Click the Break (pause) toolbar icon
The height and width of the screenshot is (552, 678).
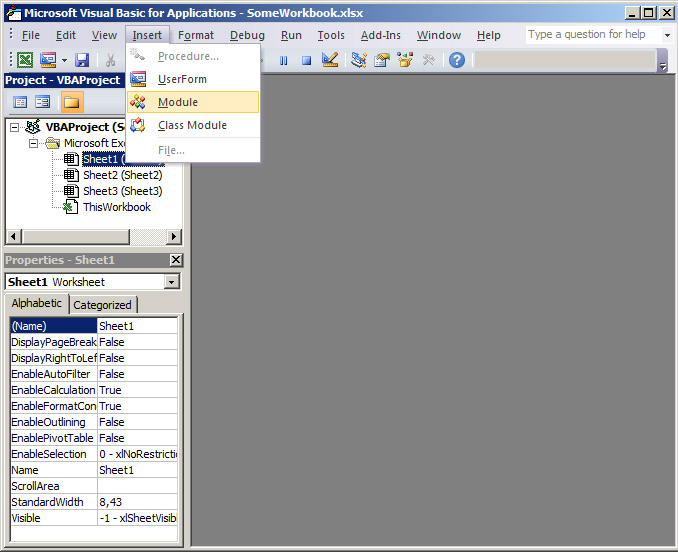pos(283,60)
